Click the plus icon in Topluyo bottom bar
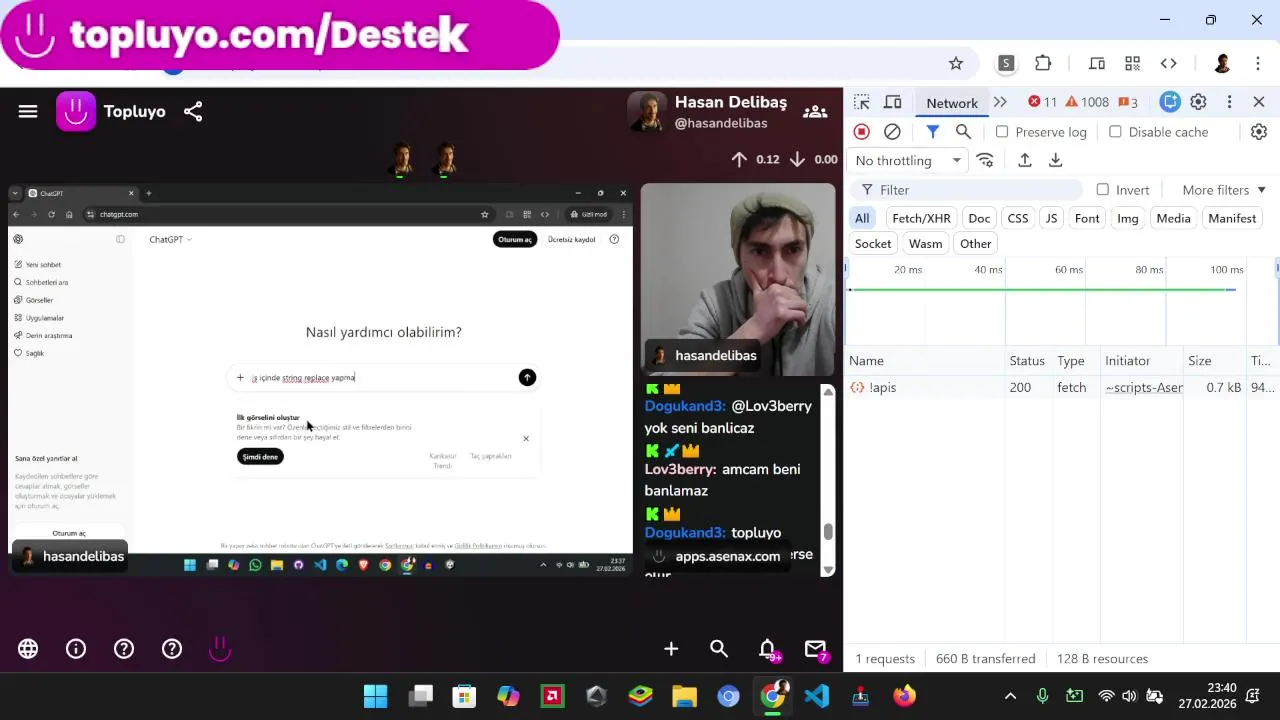Viewport: 1280px width, 720px height. coord(671,649)
